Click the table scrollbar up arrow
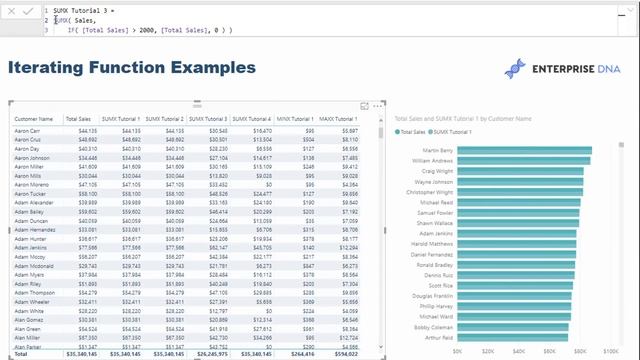 [381, 120]
